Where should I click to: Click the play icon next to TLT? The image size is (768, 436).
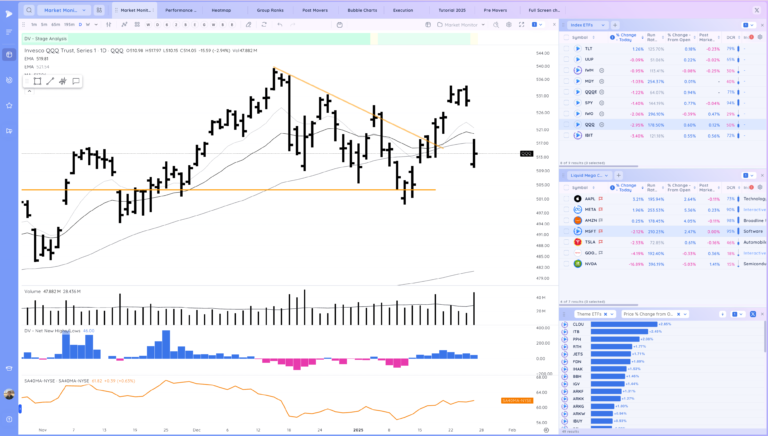coord(578,48)
